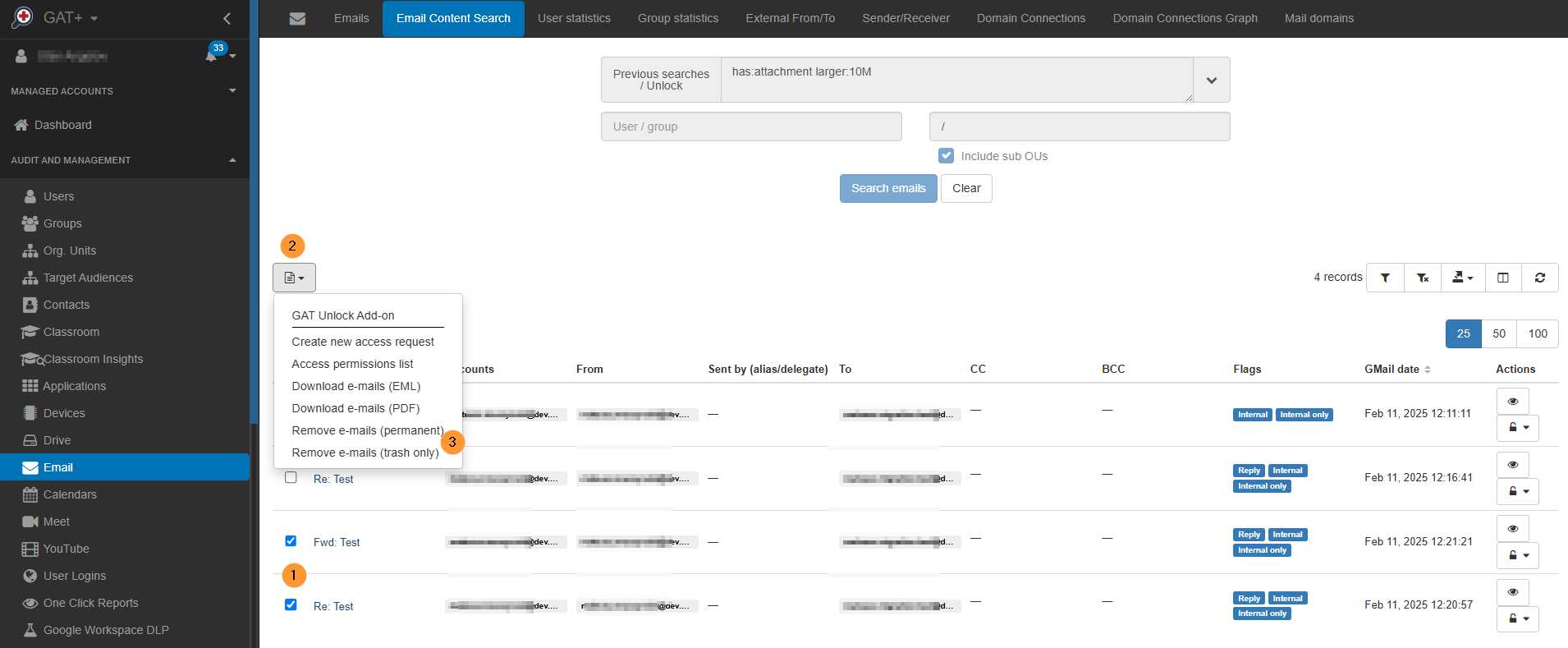Image resolution: width=1568 pixels, height=648 pixels.
Task: Open the column visibility icon
Action: tap(1502, 278)
